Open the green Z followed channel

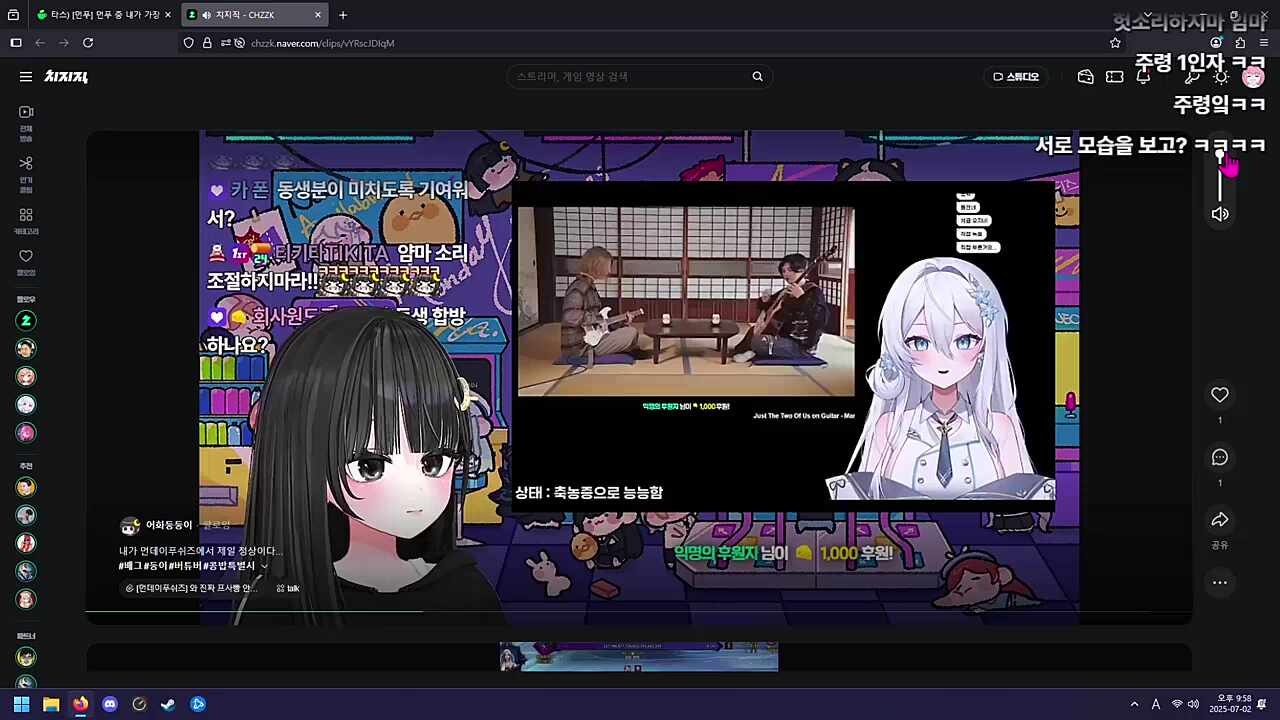click(26, 320)
